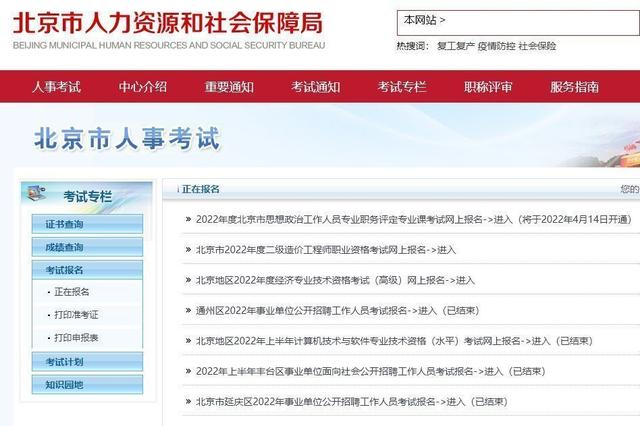This screenshot has width=640, height=426.
Task: Select 打印申报表 in the sidebar list
Action: tap(76, 337)
